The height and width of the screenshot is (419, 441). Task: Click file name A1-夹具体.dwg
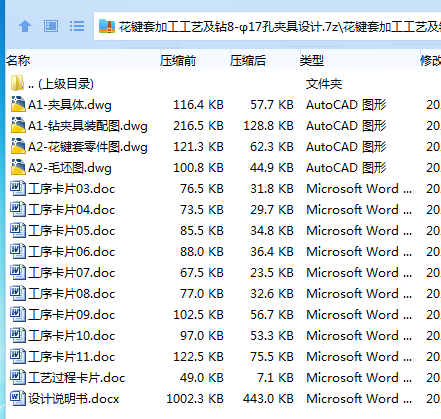tap(70, 105)
